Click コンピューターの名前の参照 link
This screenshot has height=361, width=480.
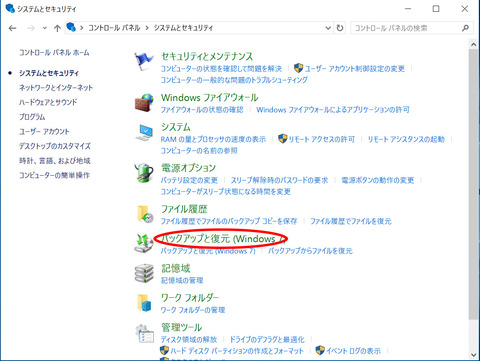tap(199, 151)
